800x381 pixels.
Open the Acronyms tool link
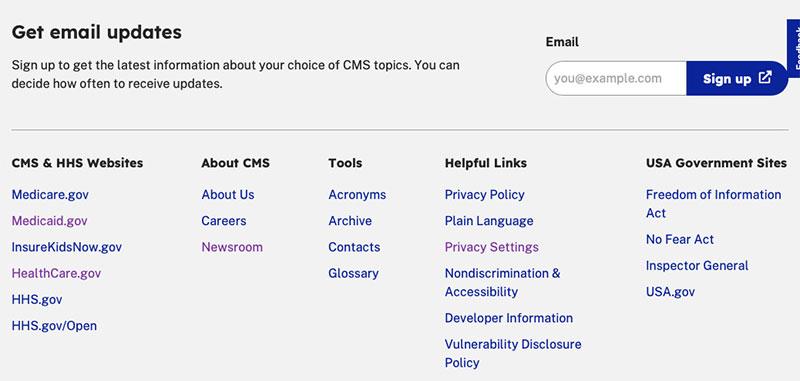[x=357, y=195]
